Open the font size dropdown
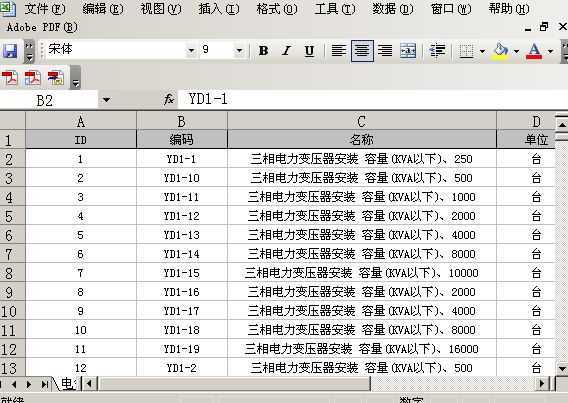Screen dimensions: 568x403 coord(239,51)
